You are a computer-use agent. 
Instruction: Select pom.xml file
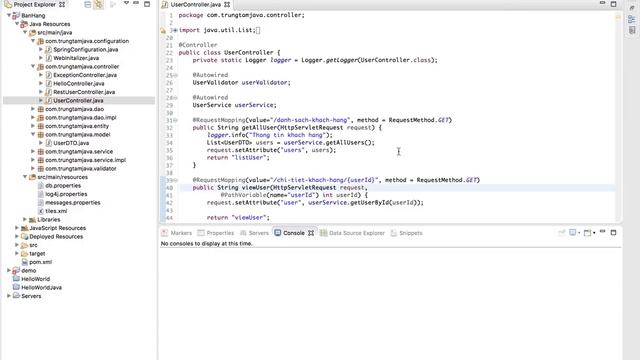pyautogui.click(x=40, y=262)
